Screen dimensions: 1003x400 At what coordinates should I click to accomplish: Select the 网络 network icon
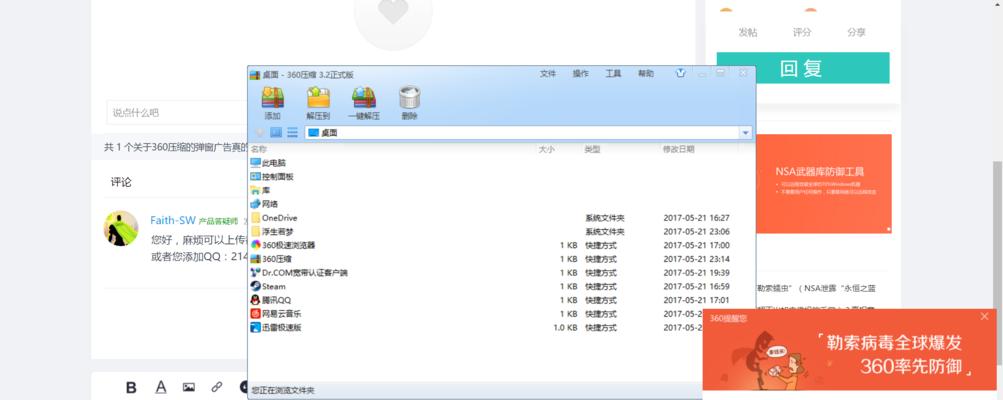tap(256, 204)
